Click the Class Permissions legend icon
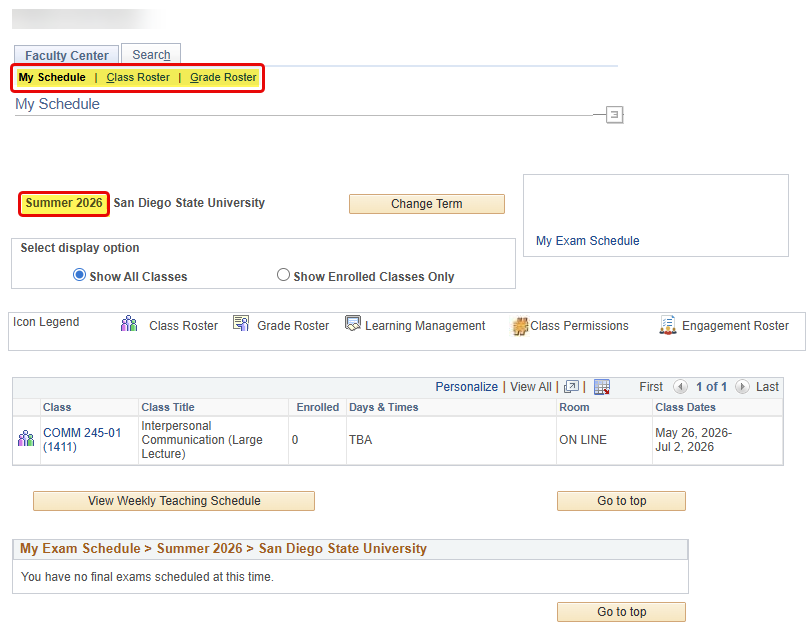The width and height of the screenshot is (812, 636). tap(520, 326)
